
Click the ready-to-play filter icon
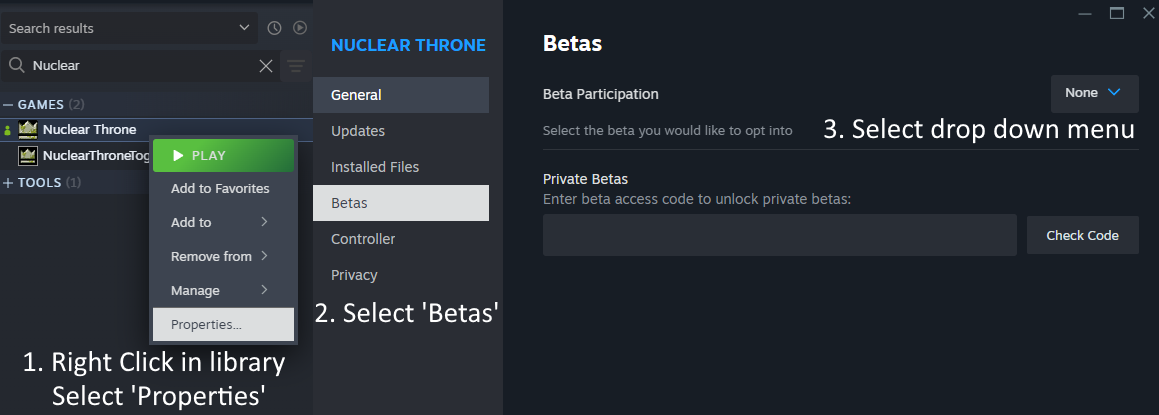pyautogui.click(x=299, y=28)
